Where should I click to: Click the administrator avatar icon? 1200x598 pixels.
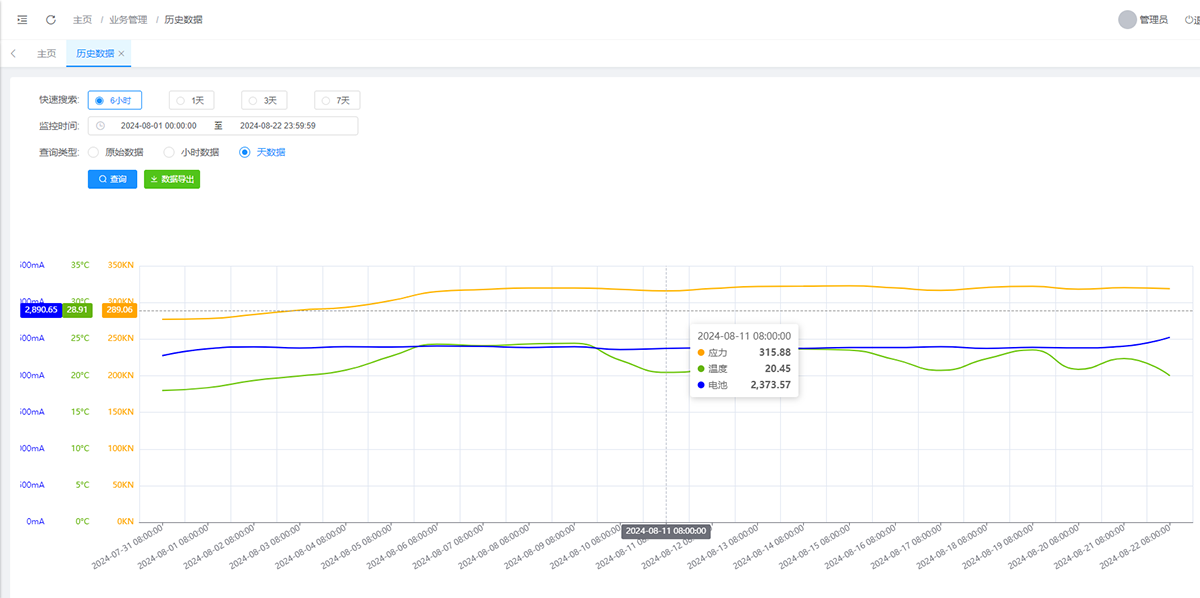[1127, 19]
